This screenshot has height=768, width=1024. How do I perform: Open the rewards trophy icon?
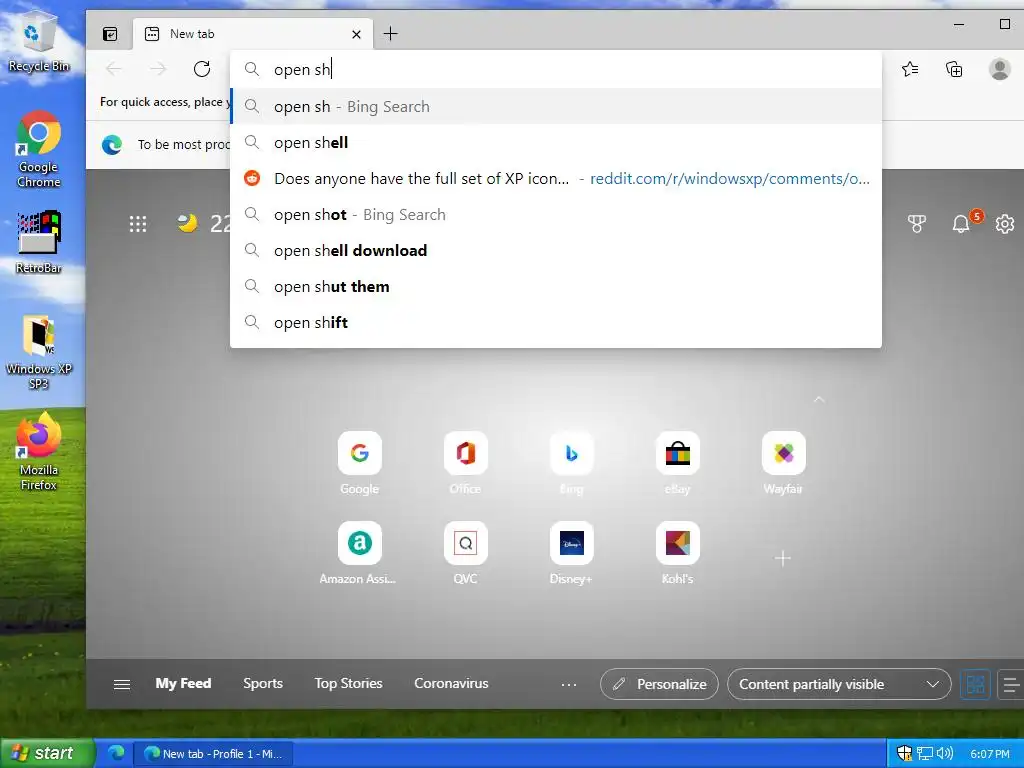pyautogui.click(x=917, y=224)
